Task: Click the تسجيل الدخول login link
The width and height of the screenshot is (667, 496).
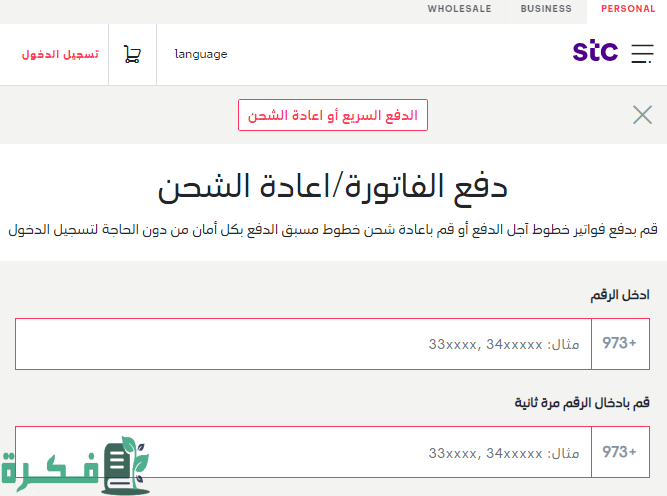Action: (x=60, y=54)
